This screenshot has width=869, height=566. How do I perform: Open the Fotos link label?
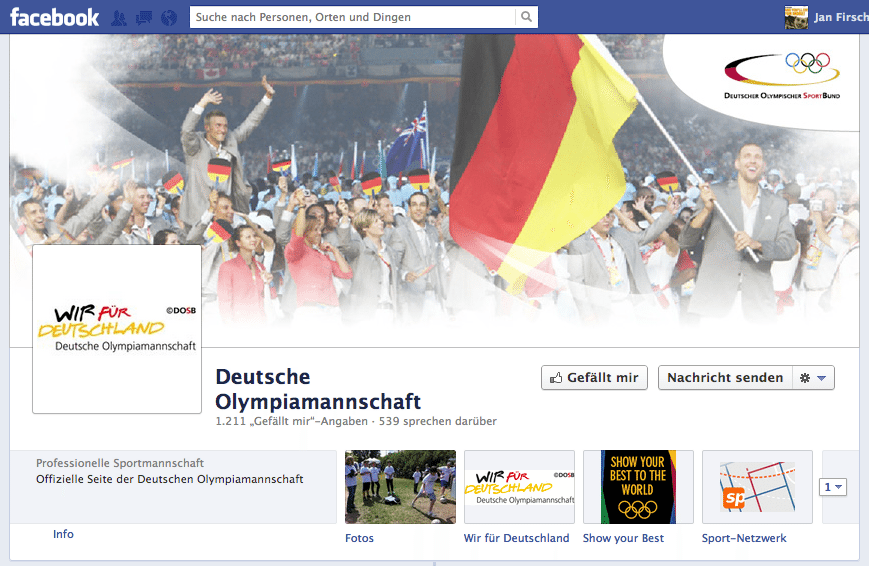tap(359, 538)
